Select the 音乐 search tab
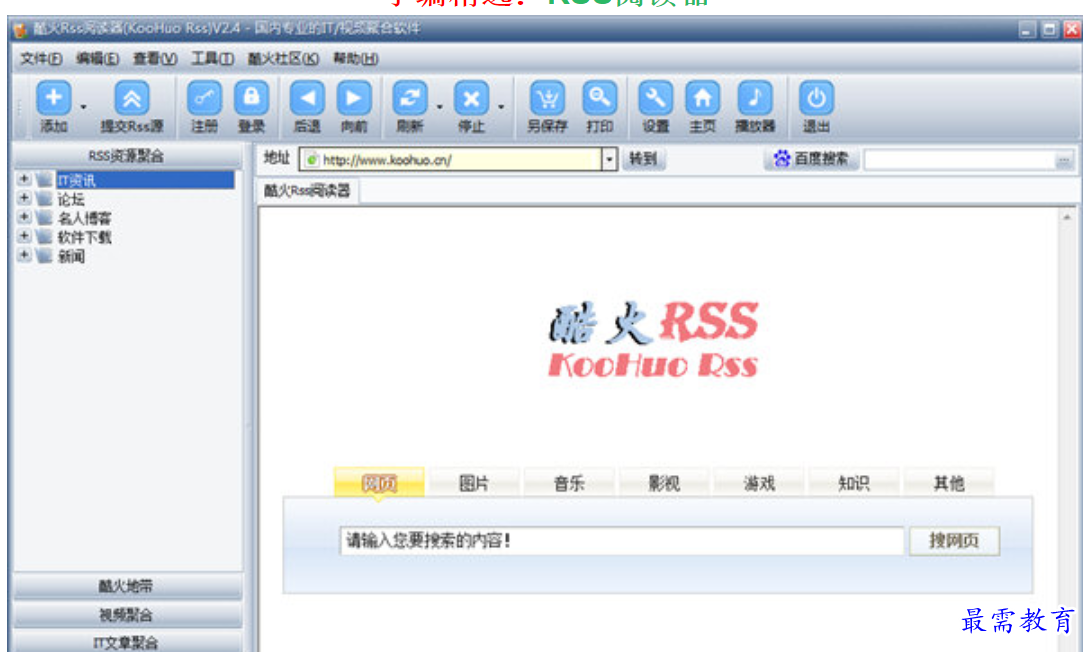Image resolution: width=1083 pixels, height=652 pixels. [x=569, y=483]
